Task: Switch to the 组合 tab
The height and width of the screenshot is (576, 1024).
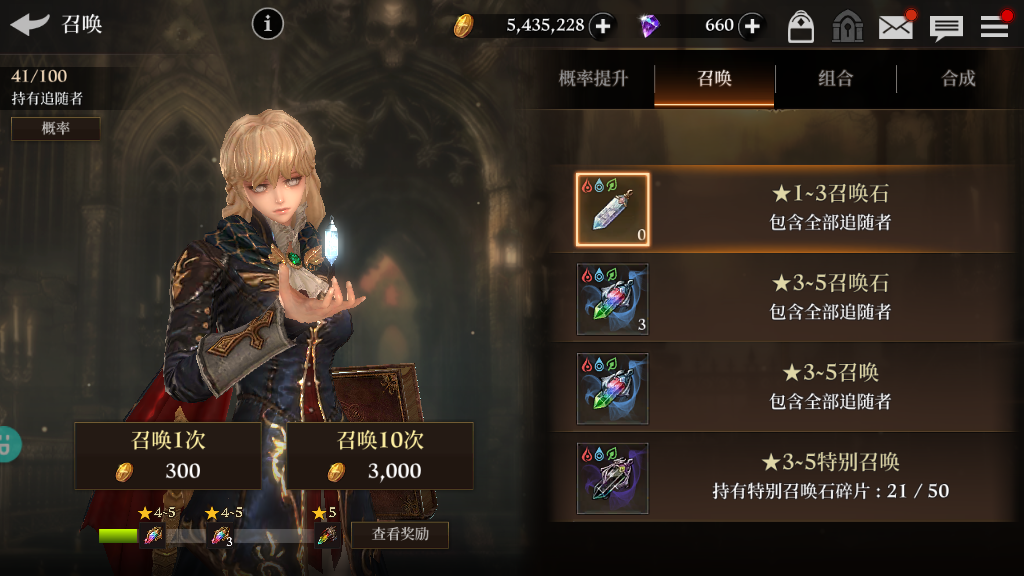Action: pos(836,79)
